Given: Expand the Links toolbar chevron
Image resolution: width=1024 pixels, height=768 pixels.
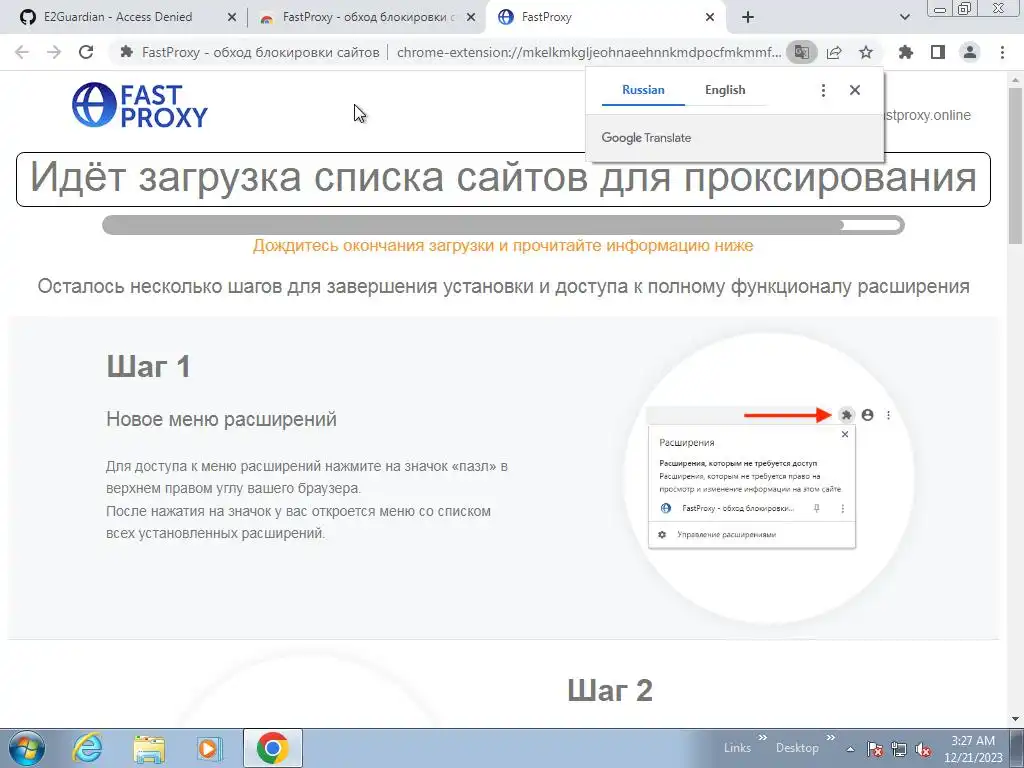Looking at the screenshot, I should coord(762,738).
